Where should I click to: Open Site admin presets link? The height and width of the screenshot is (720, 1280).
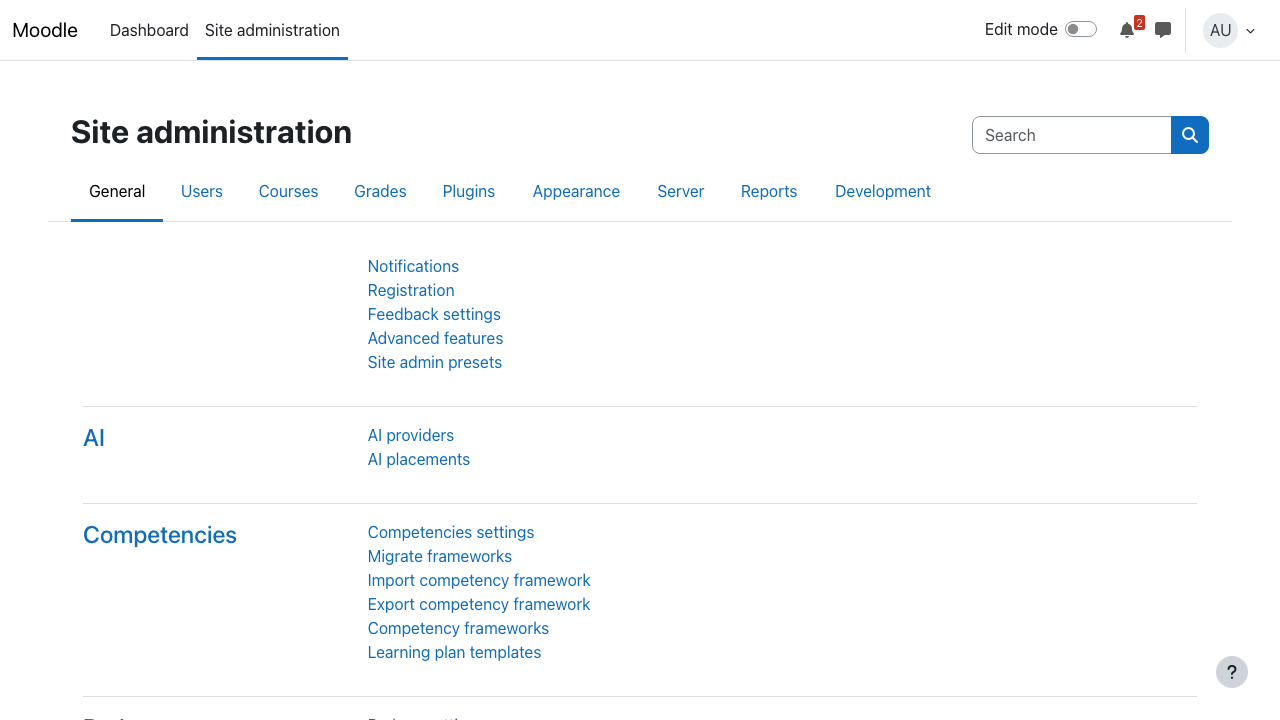click(435, 362)
